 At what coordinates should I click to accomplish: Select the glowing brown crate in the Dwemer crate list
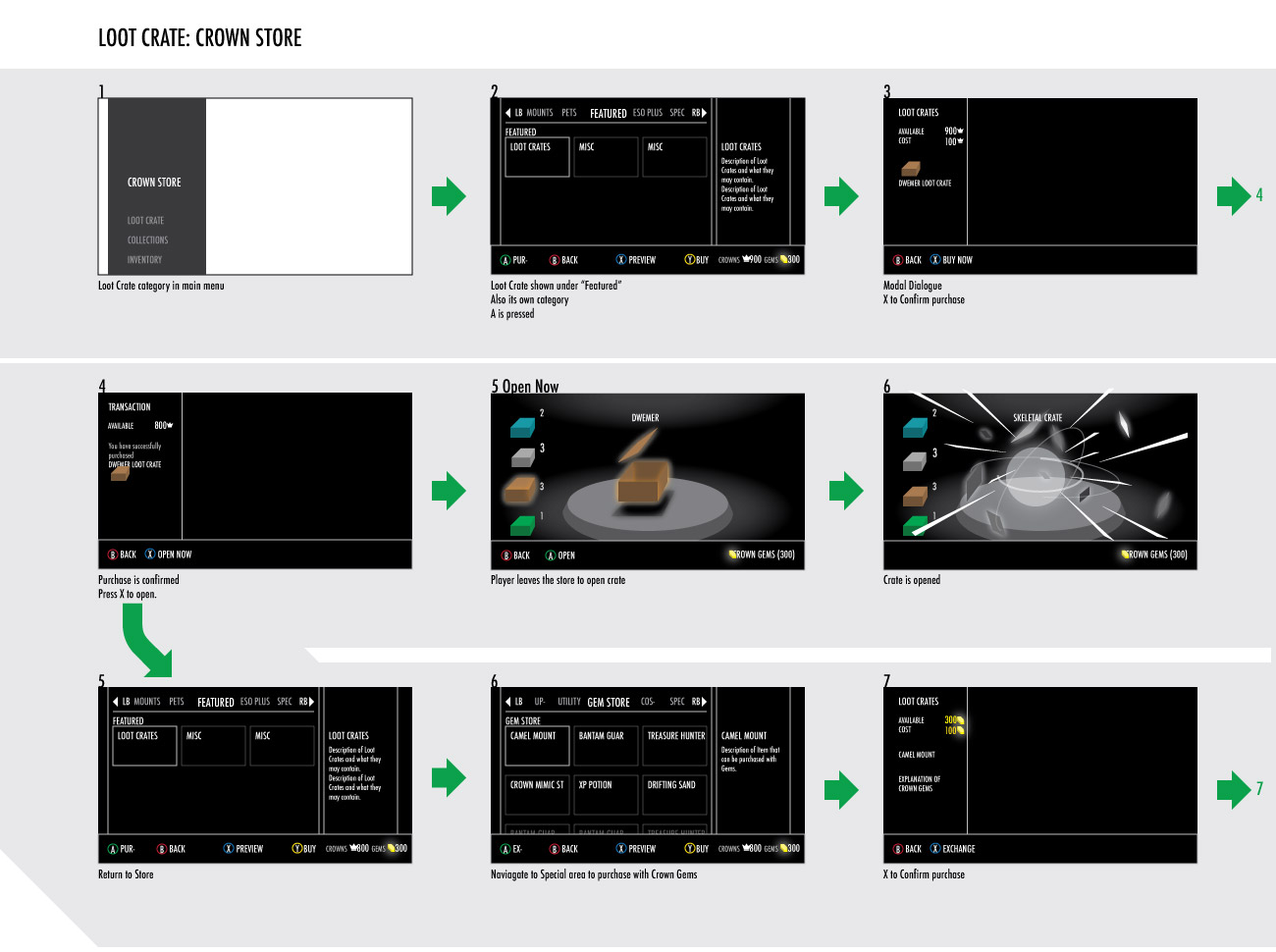click(519, 488)
